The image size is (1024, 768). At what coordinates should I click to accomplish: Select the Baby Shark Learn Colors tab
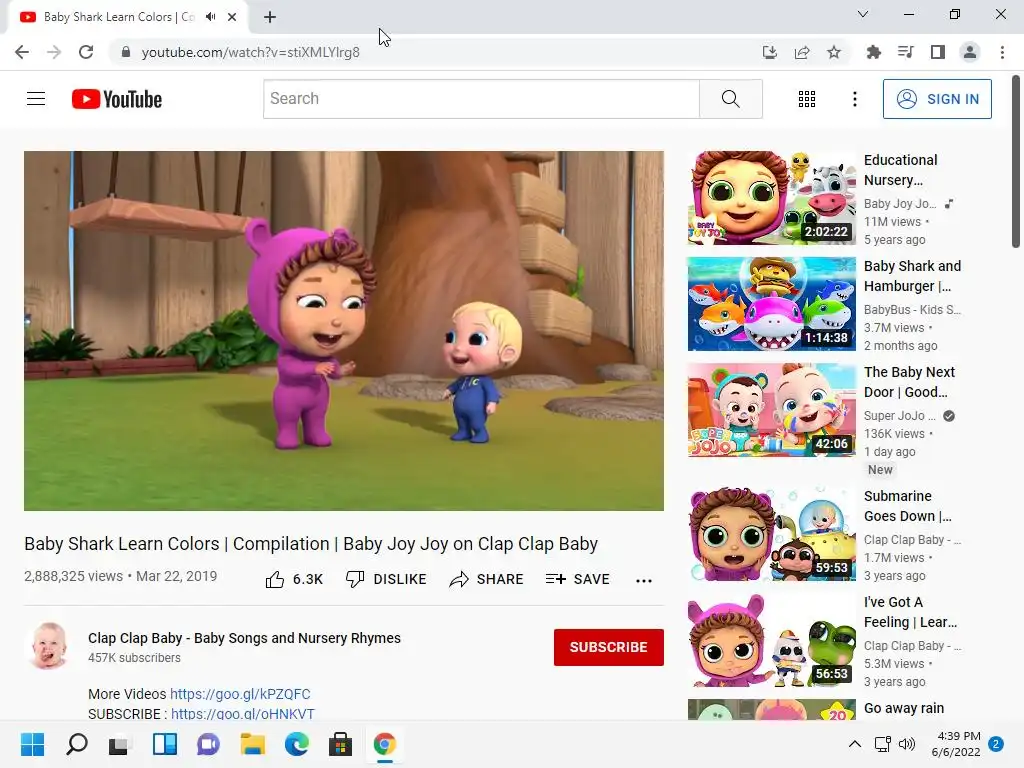click(119, 17)
